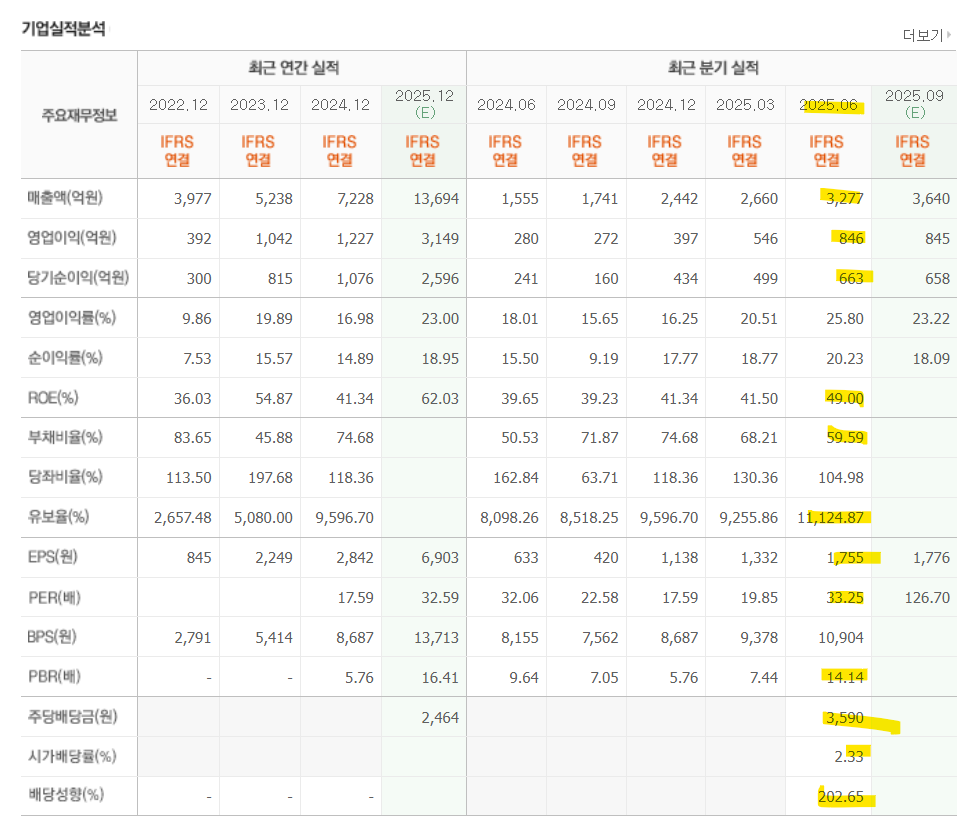
Task: Click the highlighted 2025.06 column header
Action: click(x=828, y=105)
